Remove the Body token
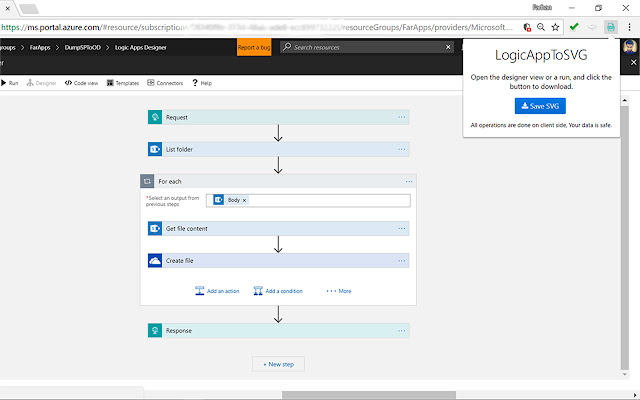This screenshot has width=640, height=400. pos(244,200)
